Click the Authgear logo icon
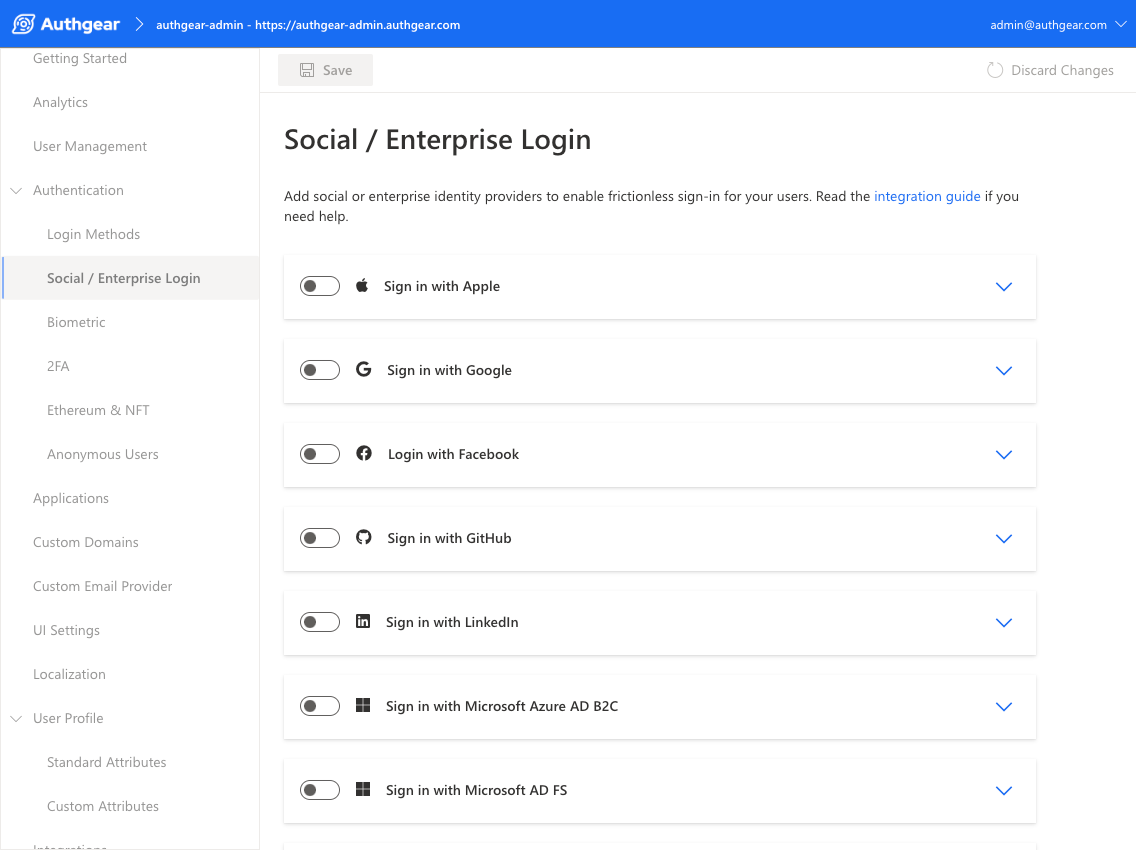Viewport: 1136px width, 850px height. 23,24
